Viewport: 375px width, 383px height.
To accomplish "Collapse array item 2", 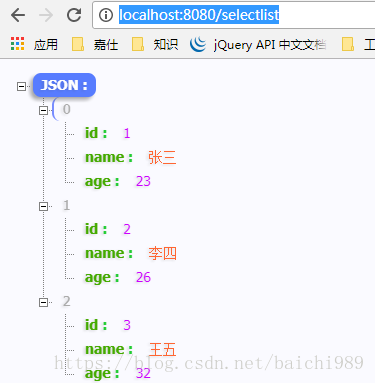I will click(43, 302).
